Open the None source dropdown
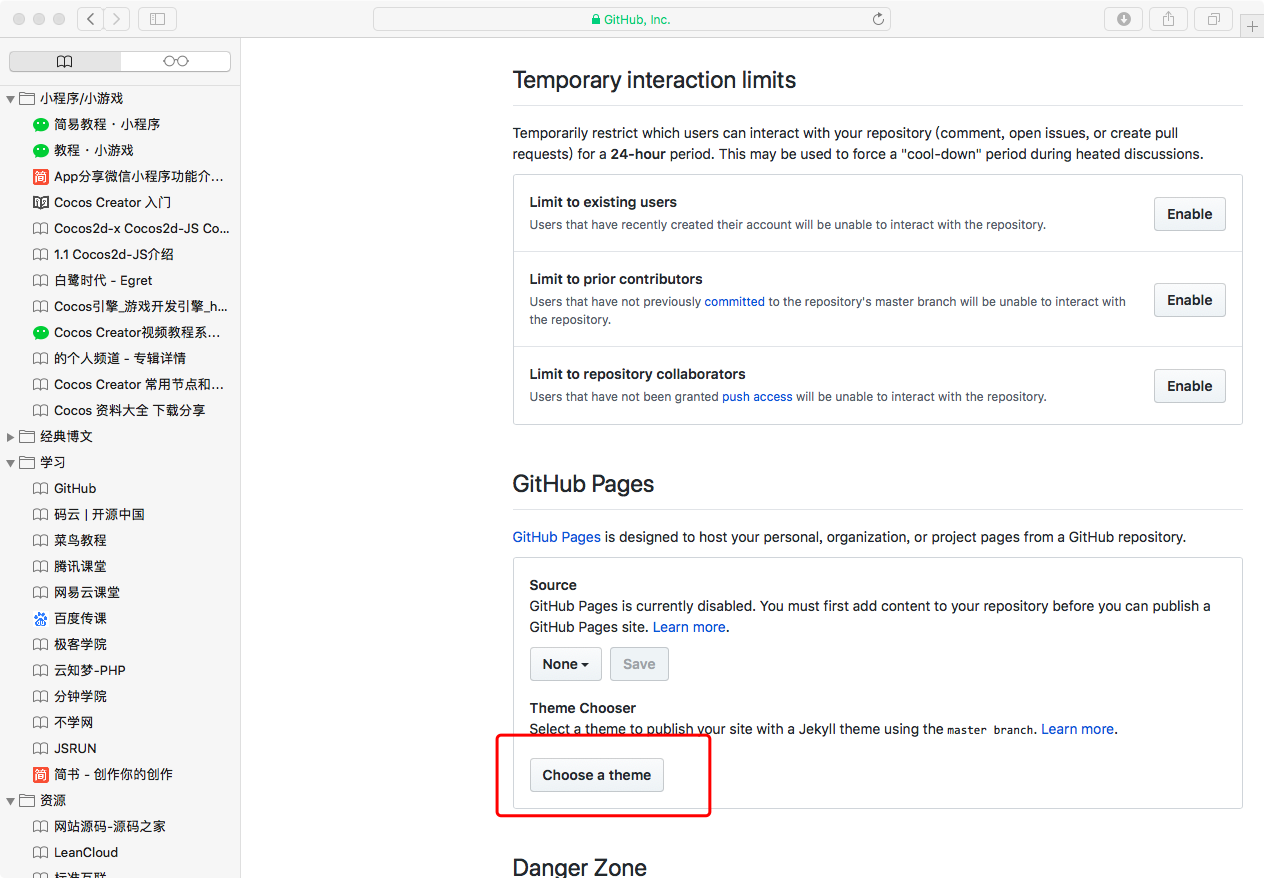This screenshot has width=1264, height=878. pos(565,664)
